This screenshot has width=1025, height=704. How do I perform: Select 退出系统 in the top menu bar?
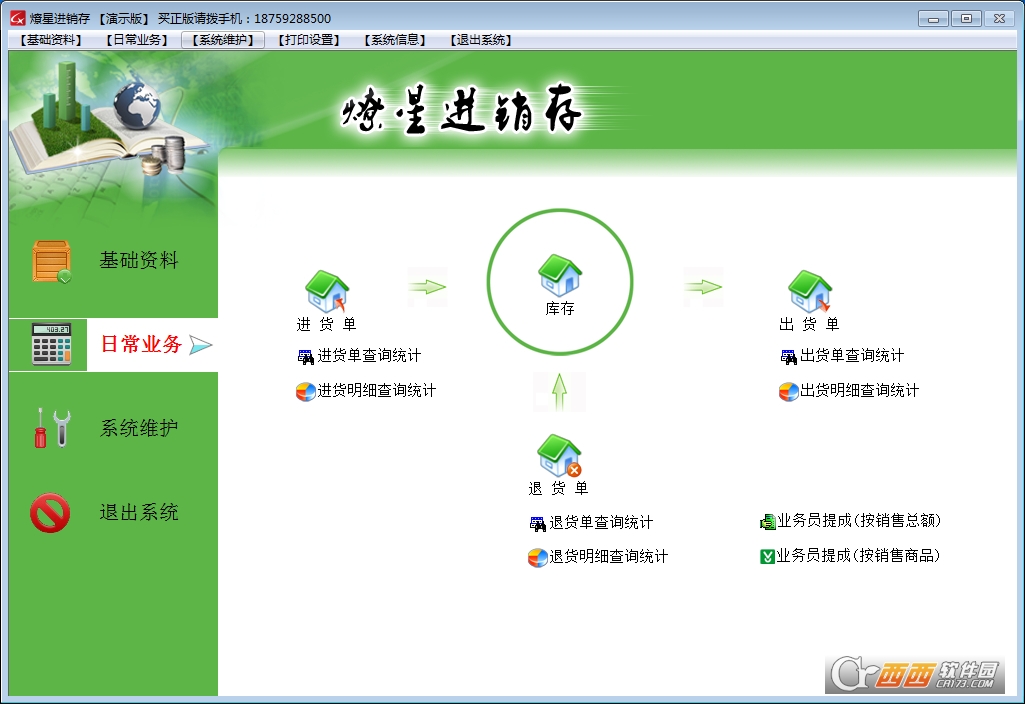[x=481, y=40]
